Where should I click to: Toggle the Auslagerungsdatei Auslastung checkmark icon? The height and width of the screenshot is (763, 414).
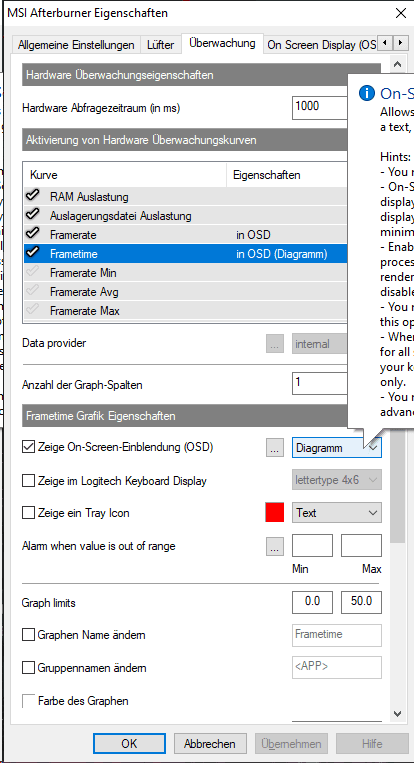[x=33, y=216]
